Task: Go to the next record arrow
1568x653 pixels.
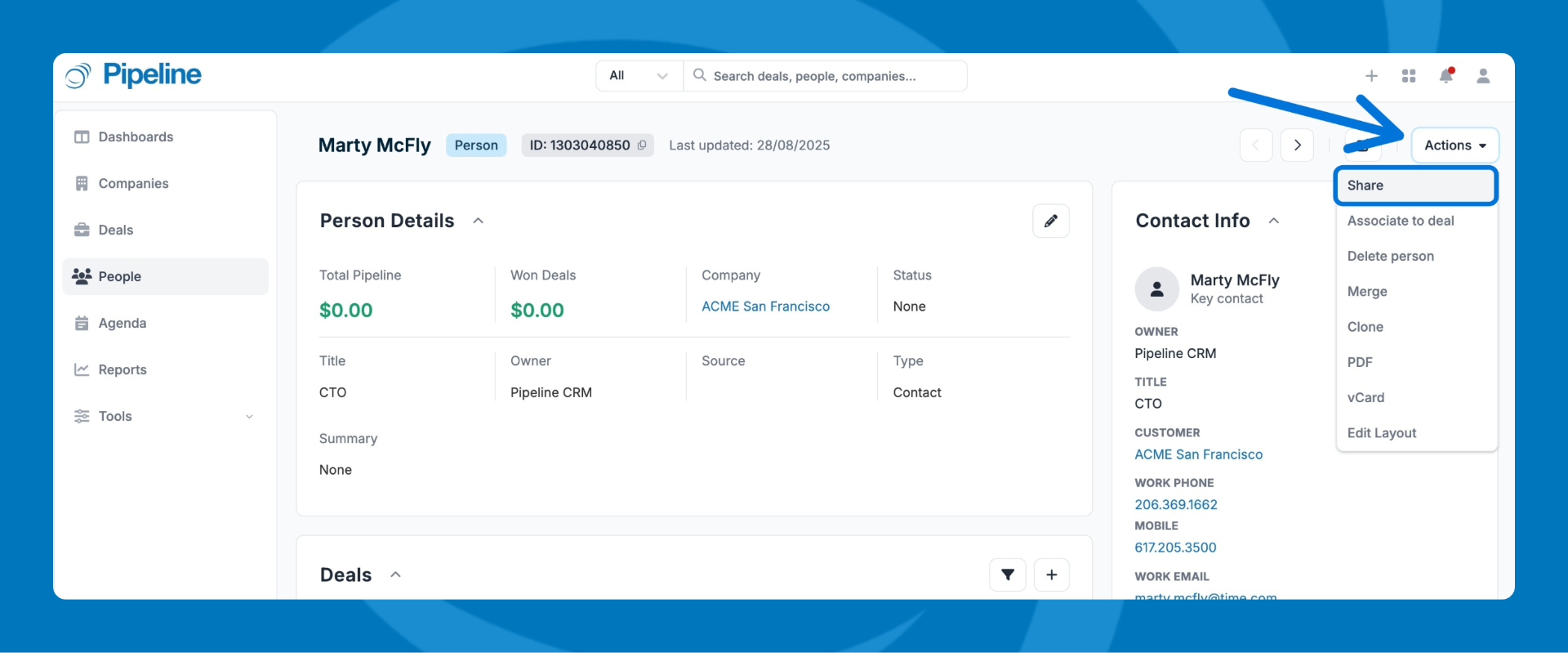Action: (1297, 145)
